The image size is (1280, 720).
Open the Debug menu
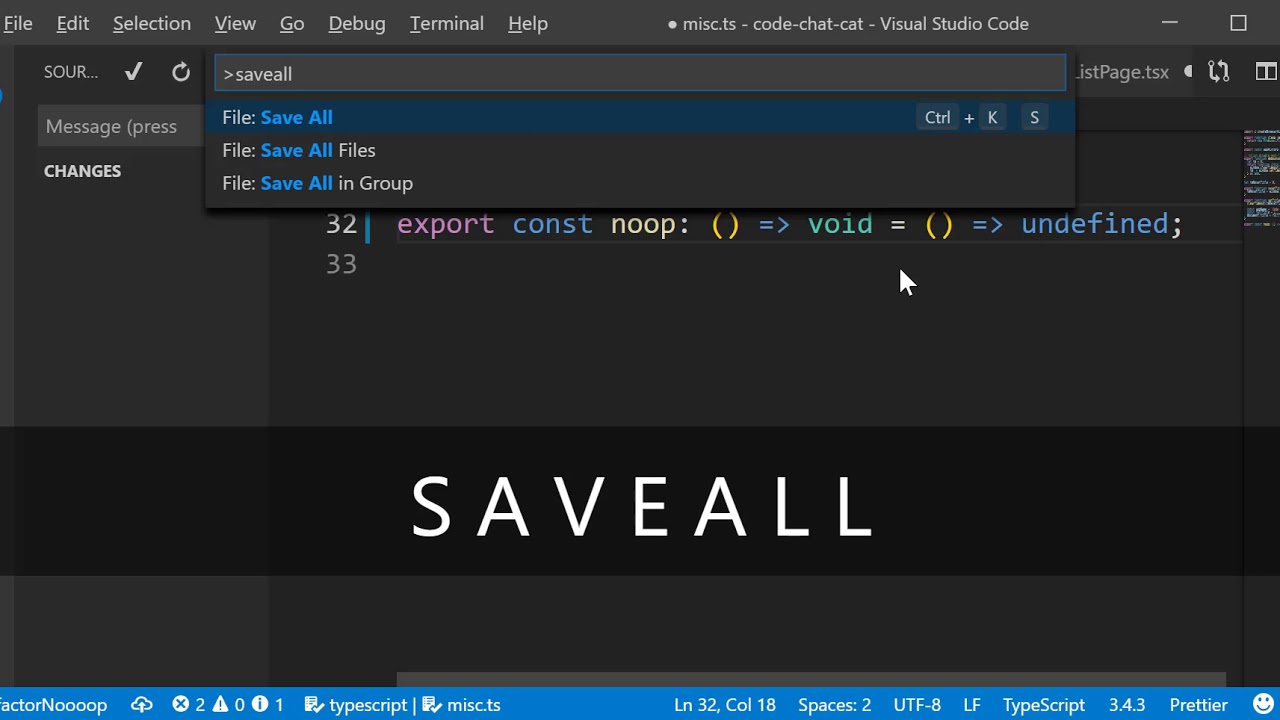pos(357,23)
